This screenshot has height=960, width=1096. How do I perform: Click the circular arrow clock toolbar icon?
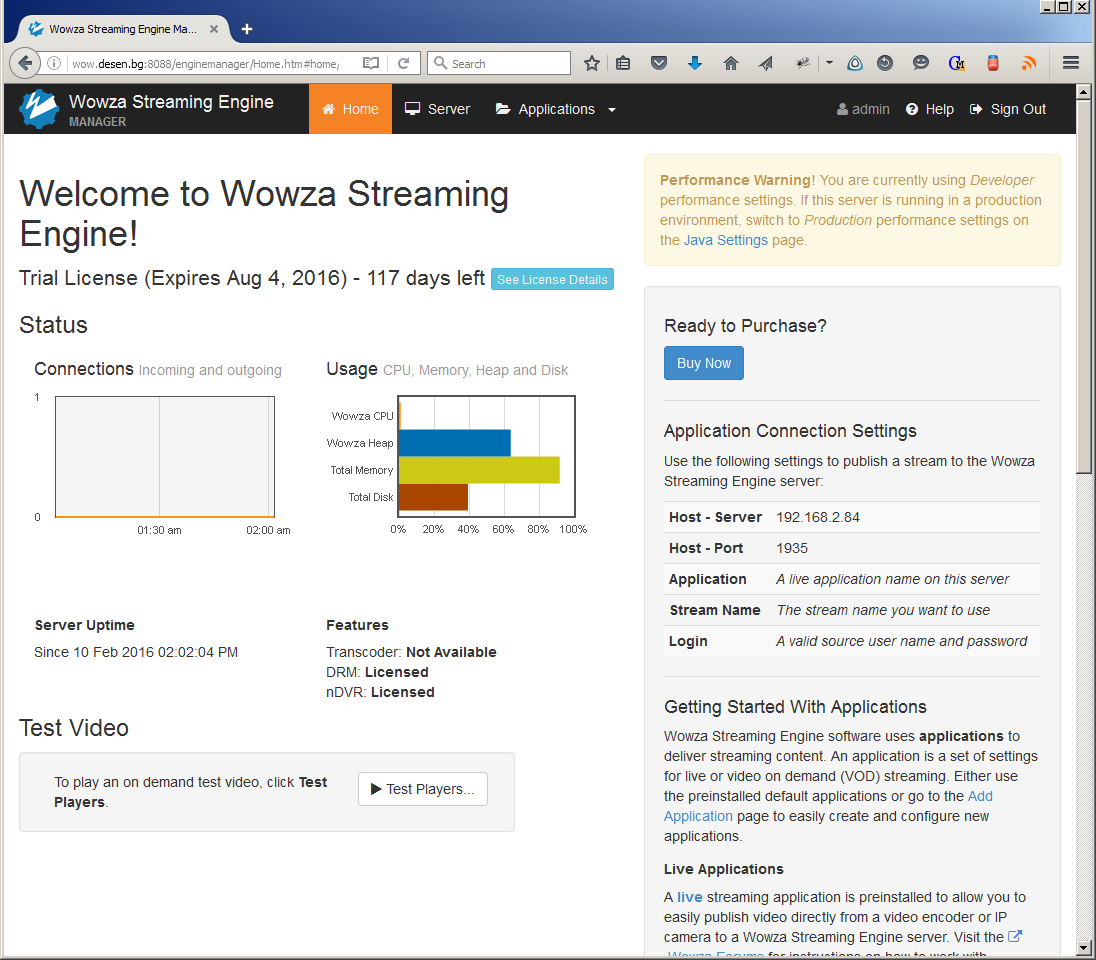click(885, 63)
